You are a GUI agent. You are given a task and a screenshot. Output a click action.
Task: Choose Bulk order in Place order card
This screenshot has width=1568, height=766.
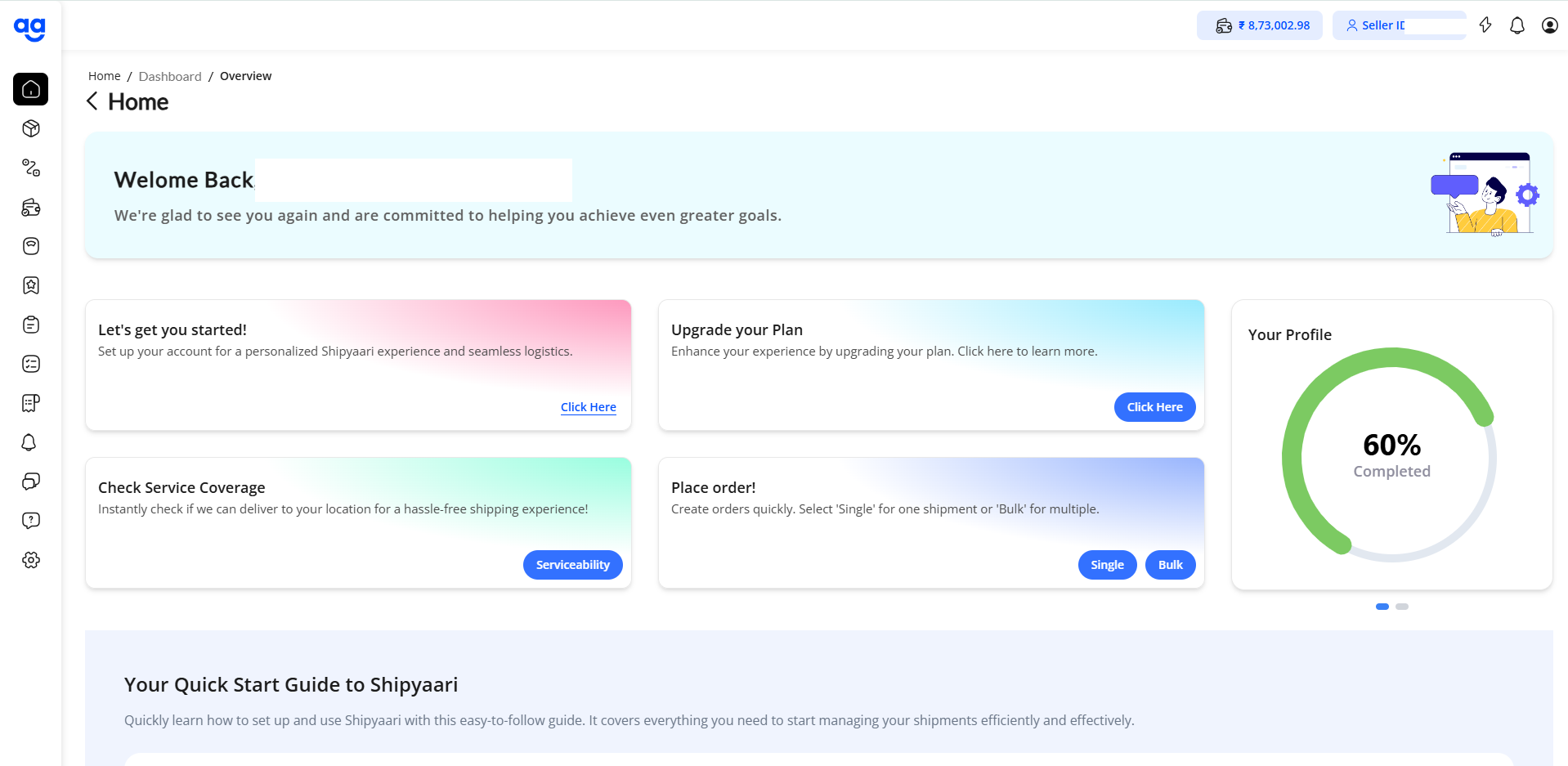pos(1171,565)
